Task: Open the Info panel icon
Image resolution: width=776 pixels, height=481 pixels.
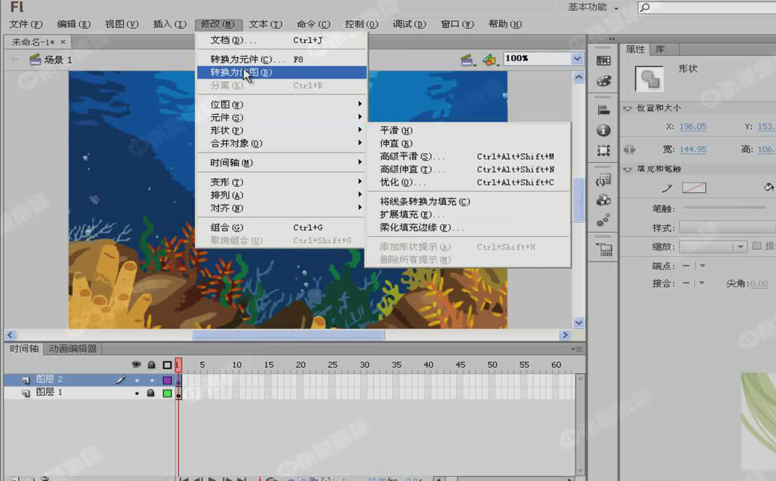Action: click(604, 130)
